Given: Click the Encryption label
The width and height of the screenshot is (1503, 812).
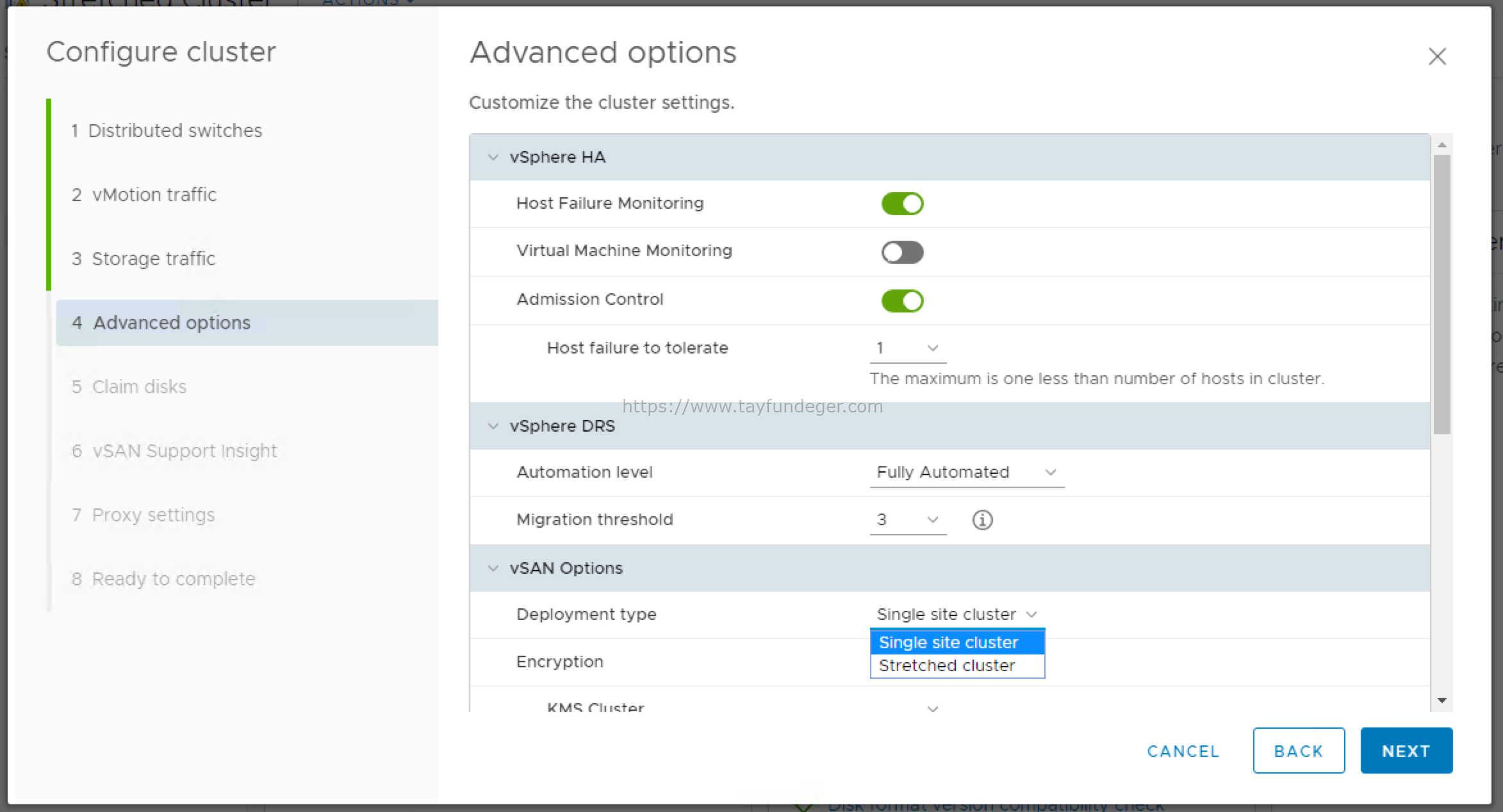Looking at the screenshot, I should [x=560, y=662].
